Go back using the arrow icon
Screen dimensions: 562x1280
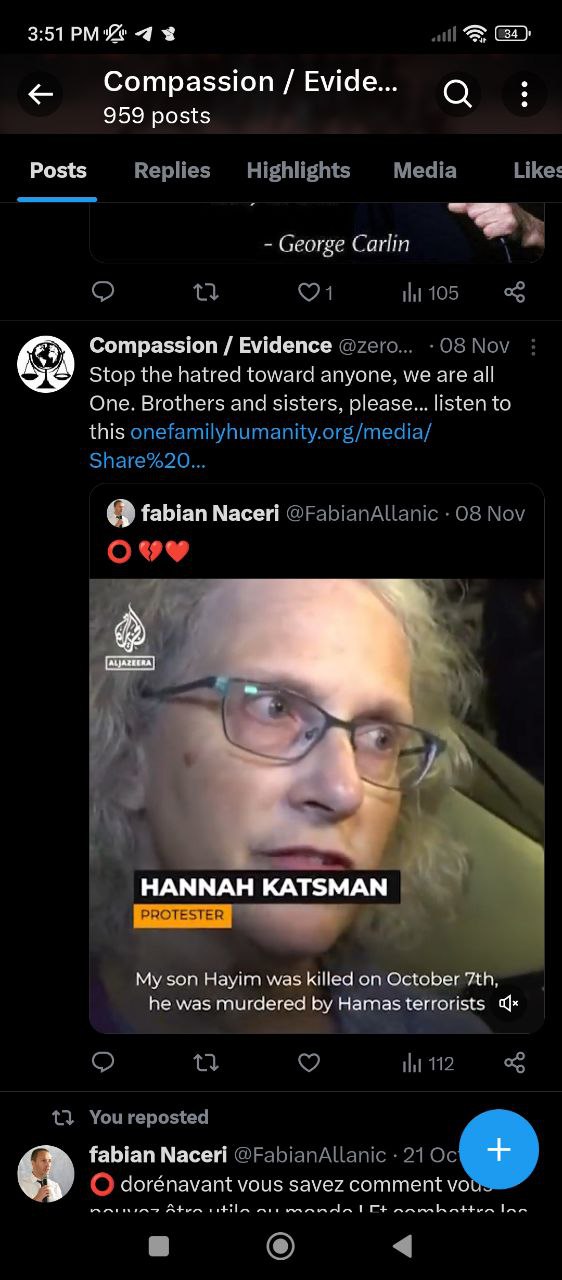coord(40,95)
